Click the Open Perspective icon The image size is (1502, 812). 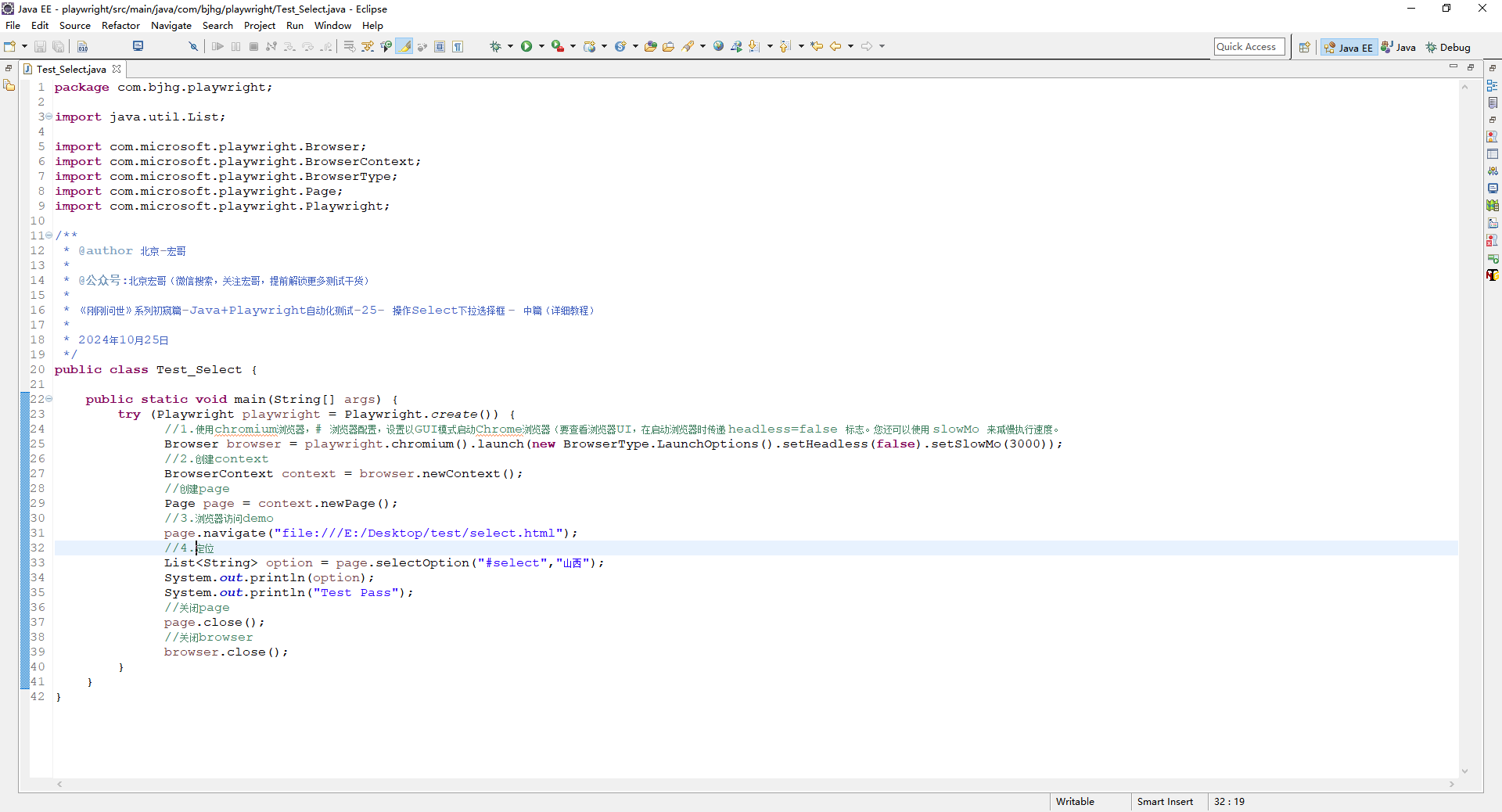click(x=1304, y=48)
